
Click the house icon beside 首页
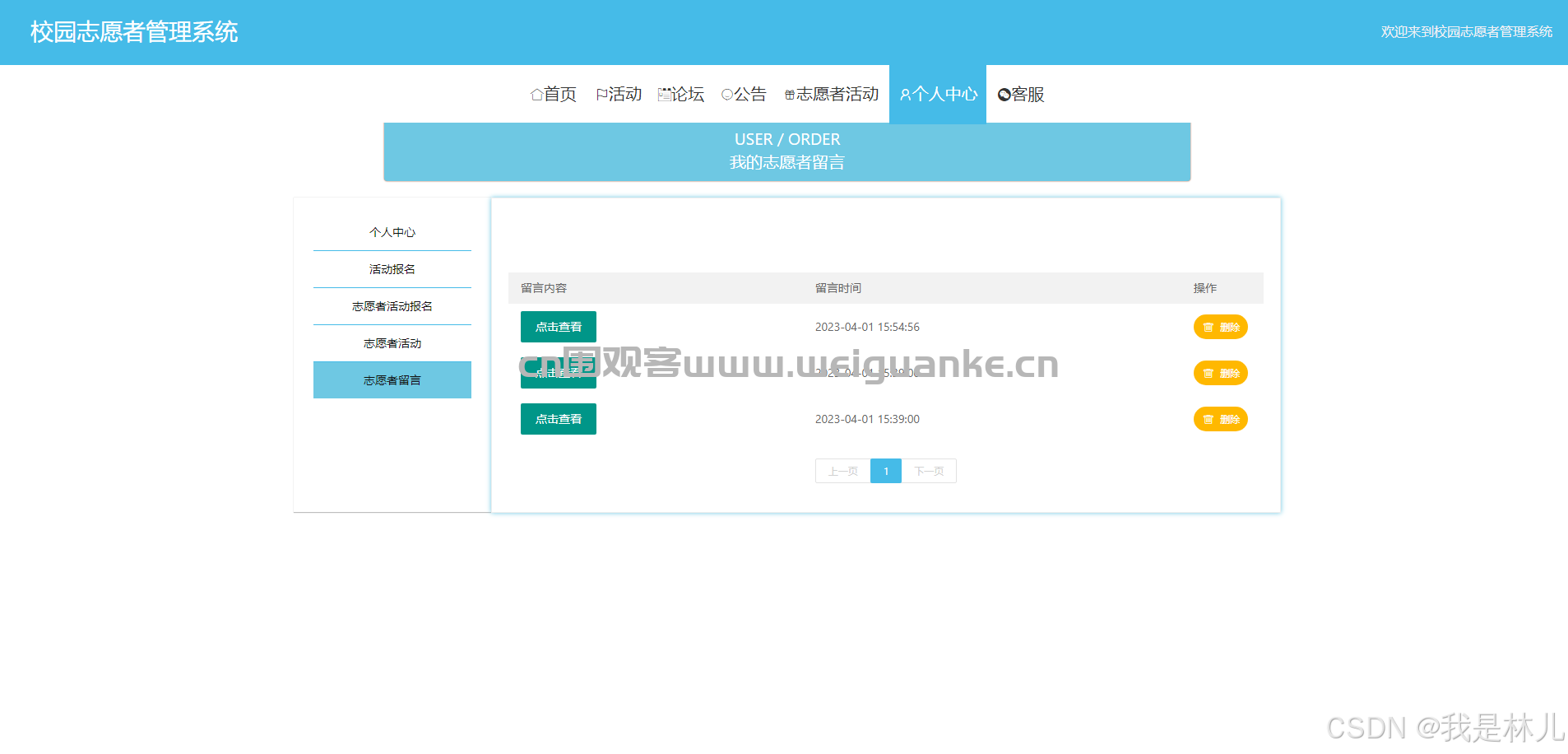[536, 95]
